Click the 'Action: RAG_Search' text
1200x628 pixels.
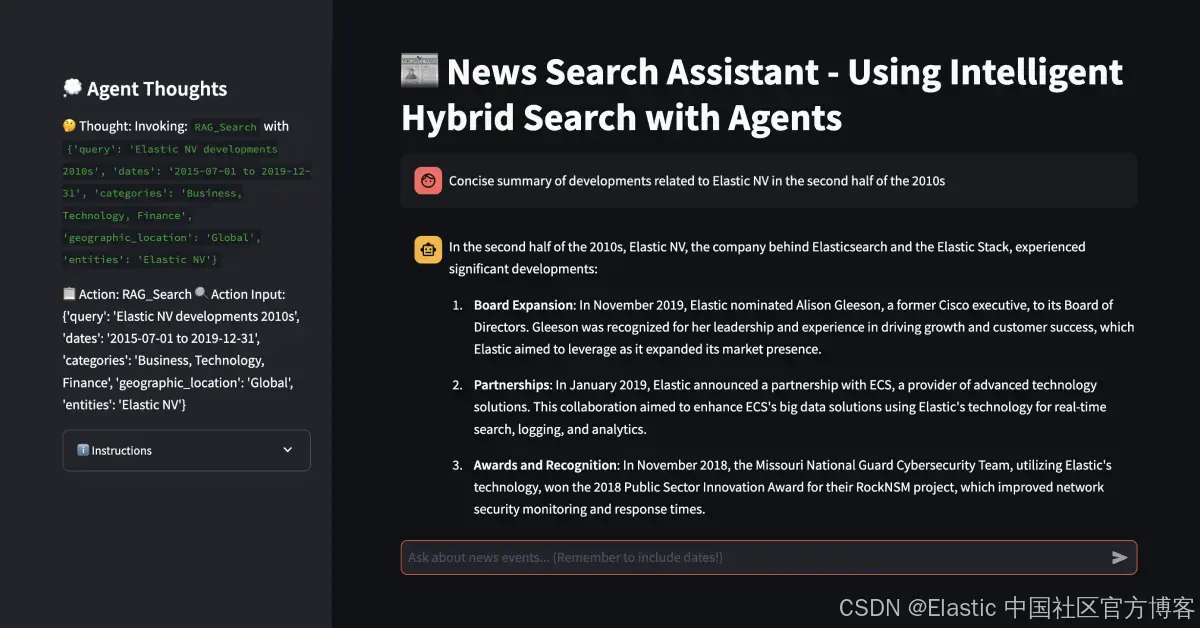pyautogui.click(x=135, y=294)
